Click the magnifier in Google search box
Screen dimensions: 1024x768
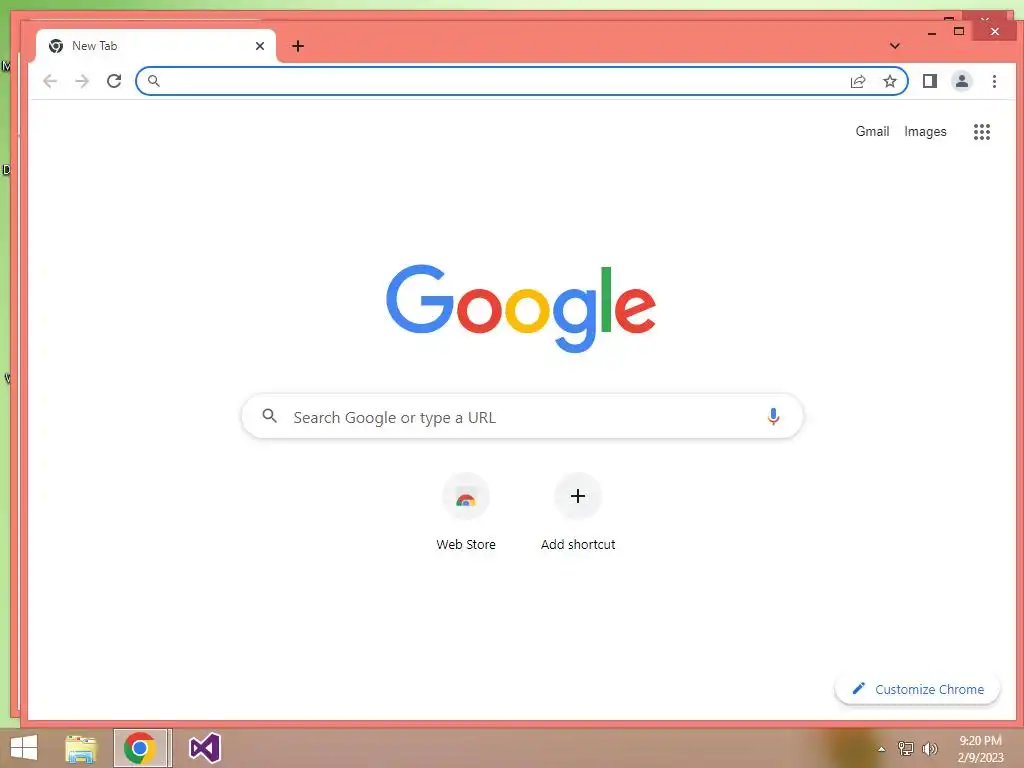point(269,415)
